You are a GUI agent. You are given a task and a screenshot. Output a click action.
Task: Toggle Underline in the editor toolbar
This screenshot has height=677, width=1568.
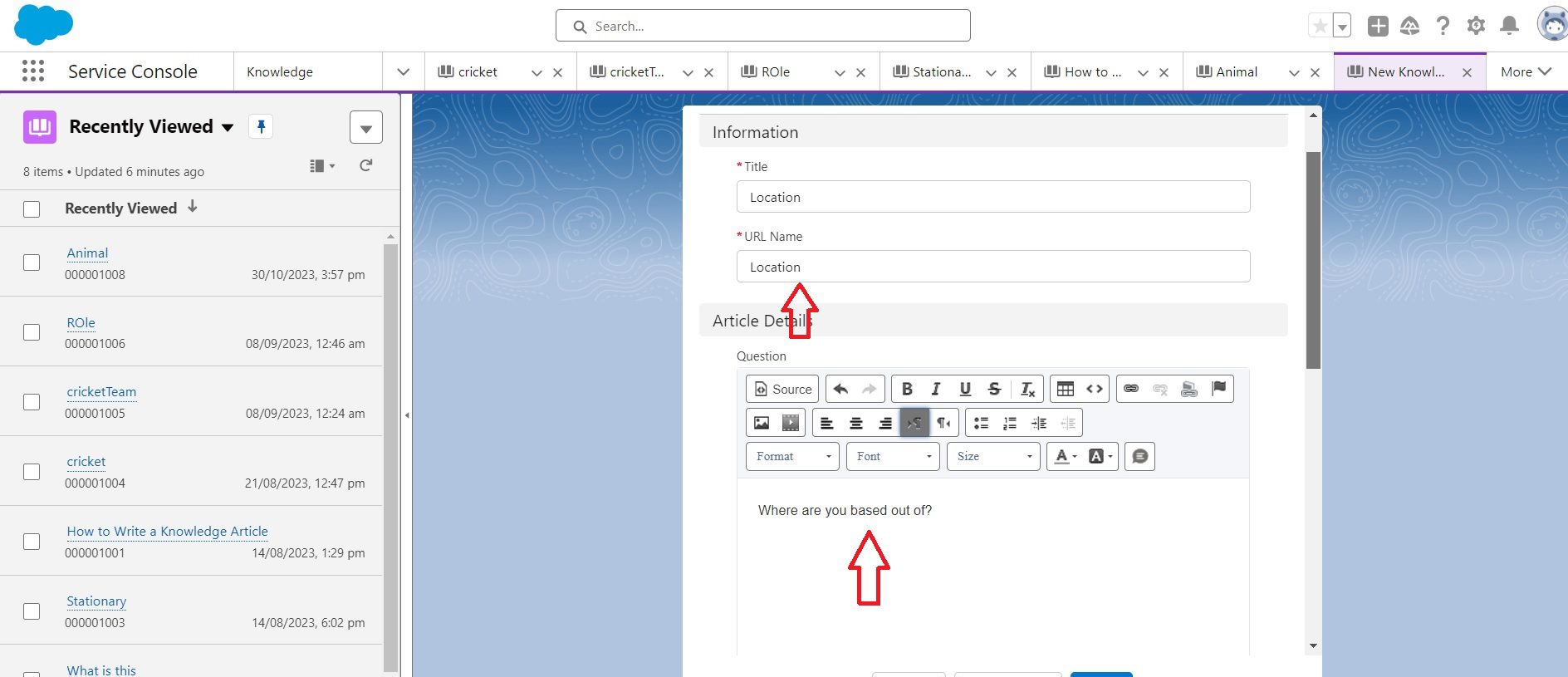(x=965, y=389)
